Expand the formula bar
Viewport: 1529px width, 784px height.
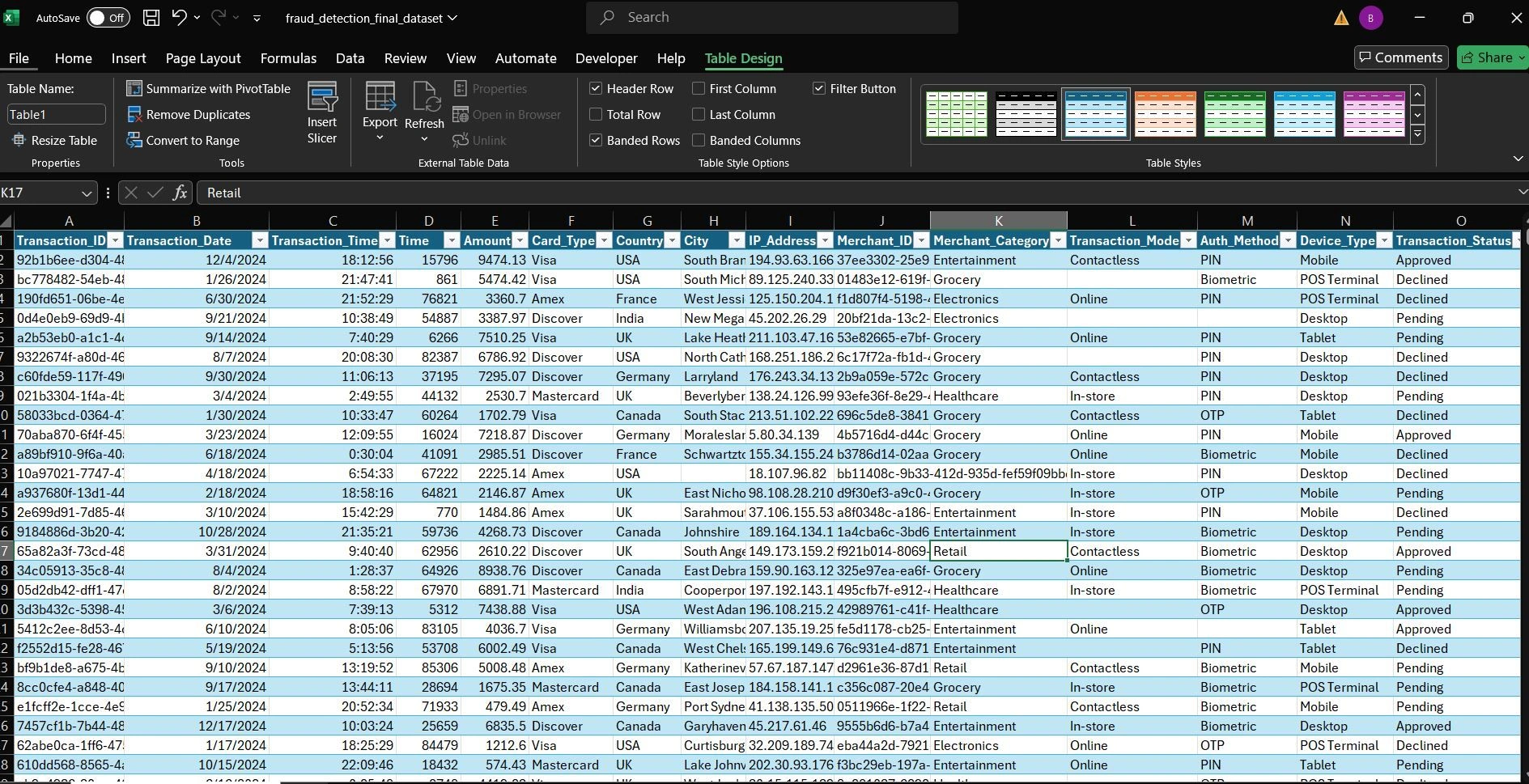click(1522, 192)
